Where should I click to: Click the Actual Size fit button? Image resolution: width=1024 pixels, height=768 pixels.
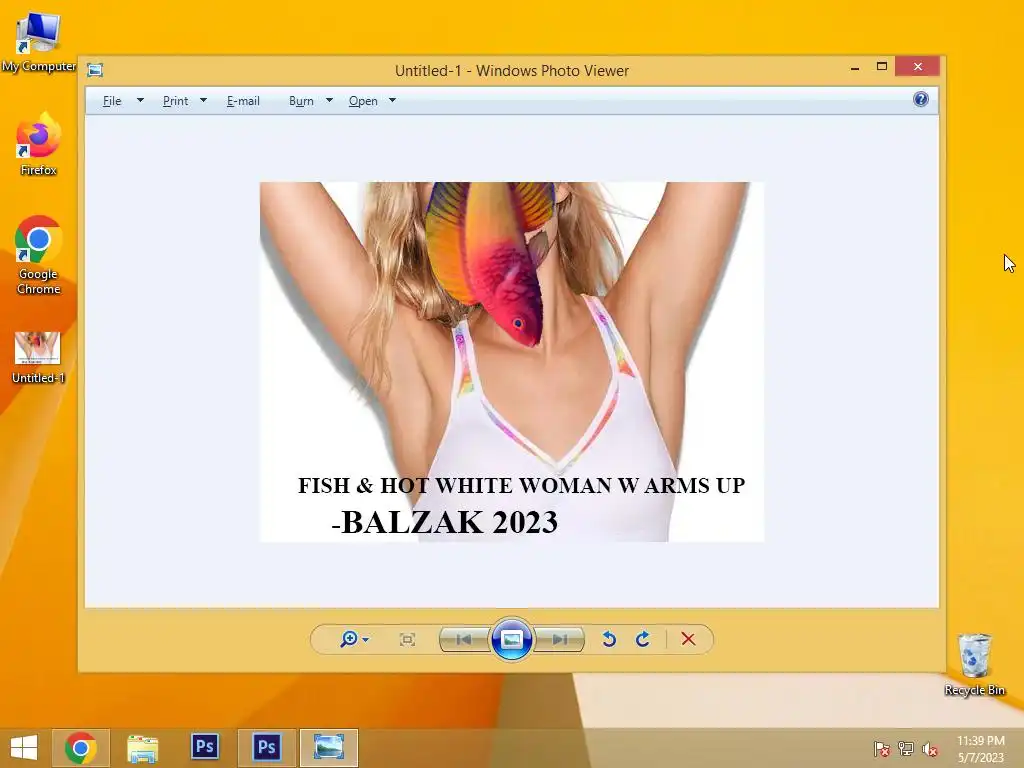tap(407, 639)
